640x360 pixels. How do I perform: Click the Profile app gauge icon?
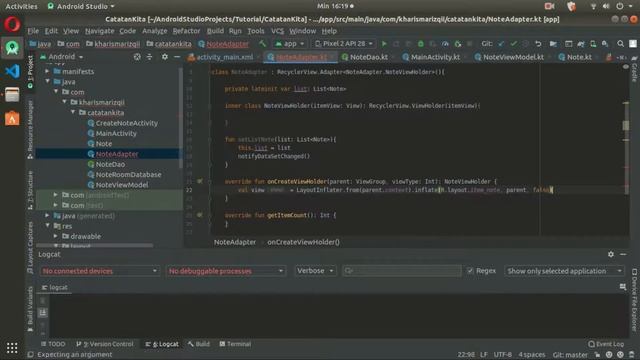click(x=445, y=44)
